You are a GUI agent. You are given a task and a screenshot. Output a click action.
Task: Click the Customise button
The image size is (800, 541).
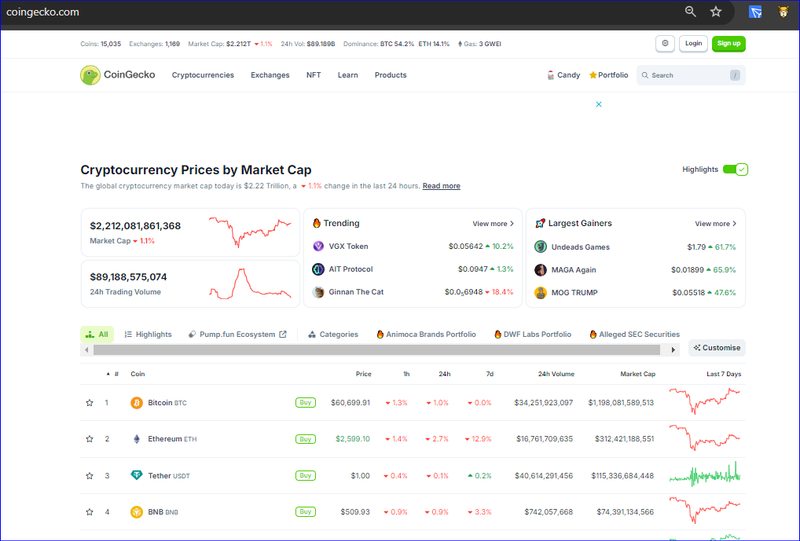tap(717, 348)
